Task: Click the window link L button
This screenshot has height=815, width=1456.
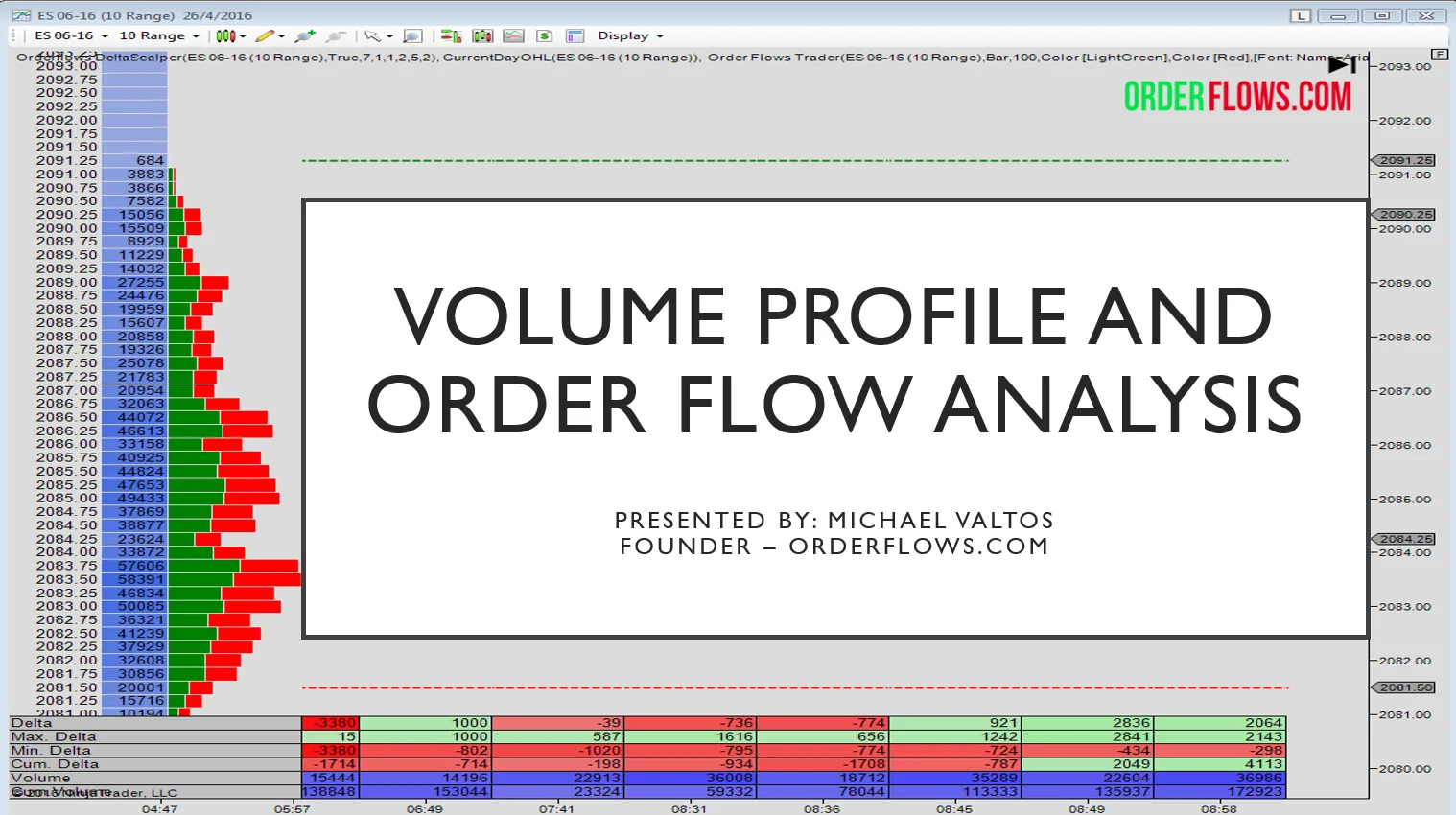Action: [1301, 15]
